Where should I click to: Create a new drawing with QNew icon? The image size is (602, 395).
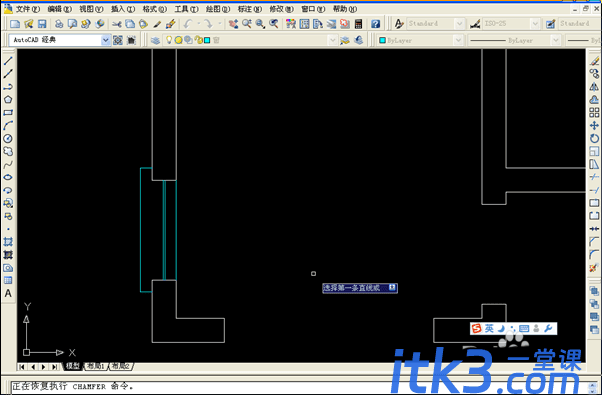point(15,24)
